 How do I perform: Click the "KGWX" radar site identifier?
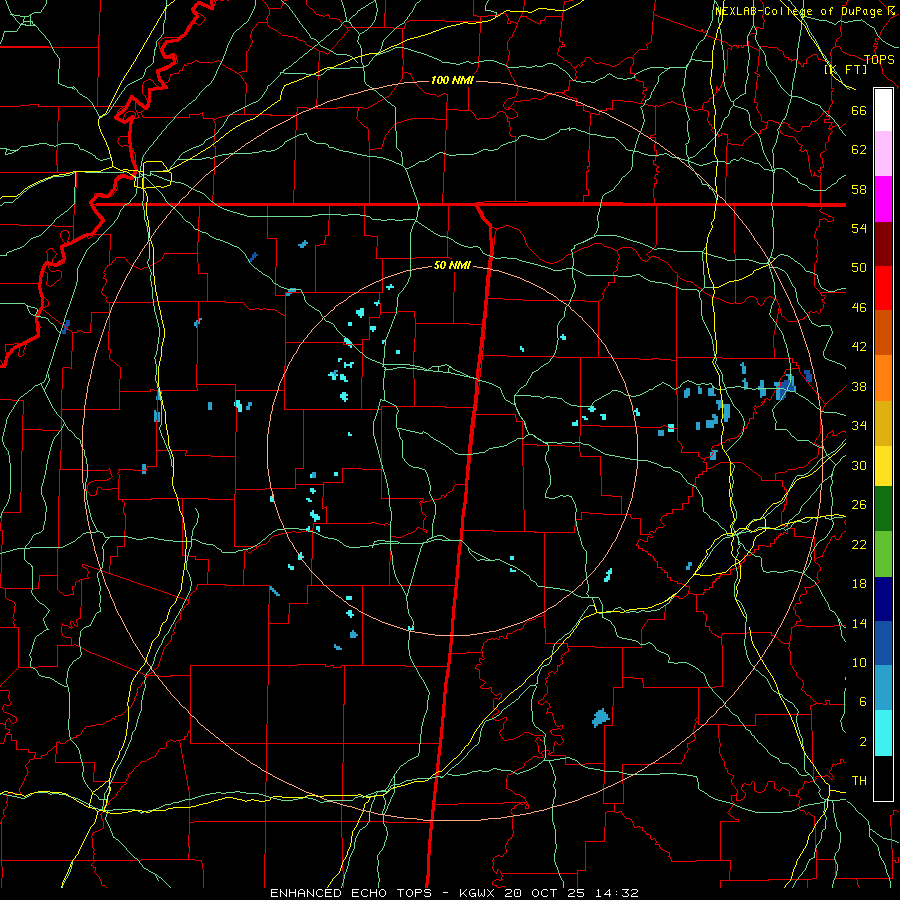[x=479, y=893]
